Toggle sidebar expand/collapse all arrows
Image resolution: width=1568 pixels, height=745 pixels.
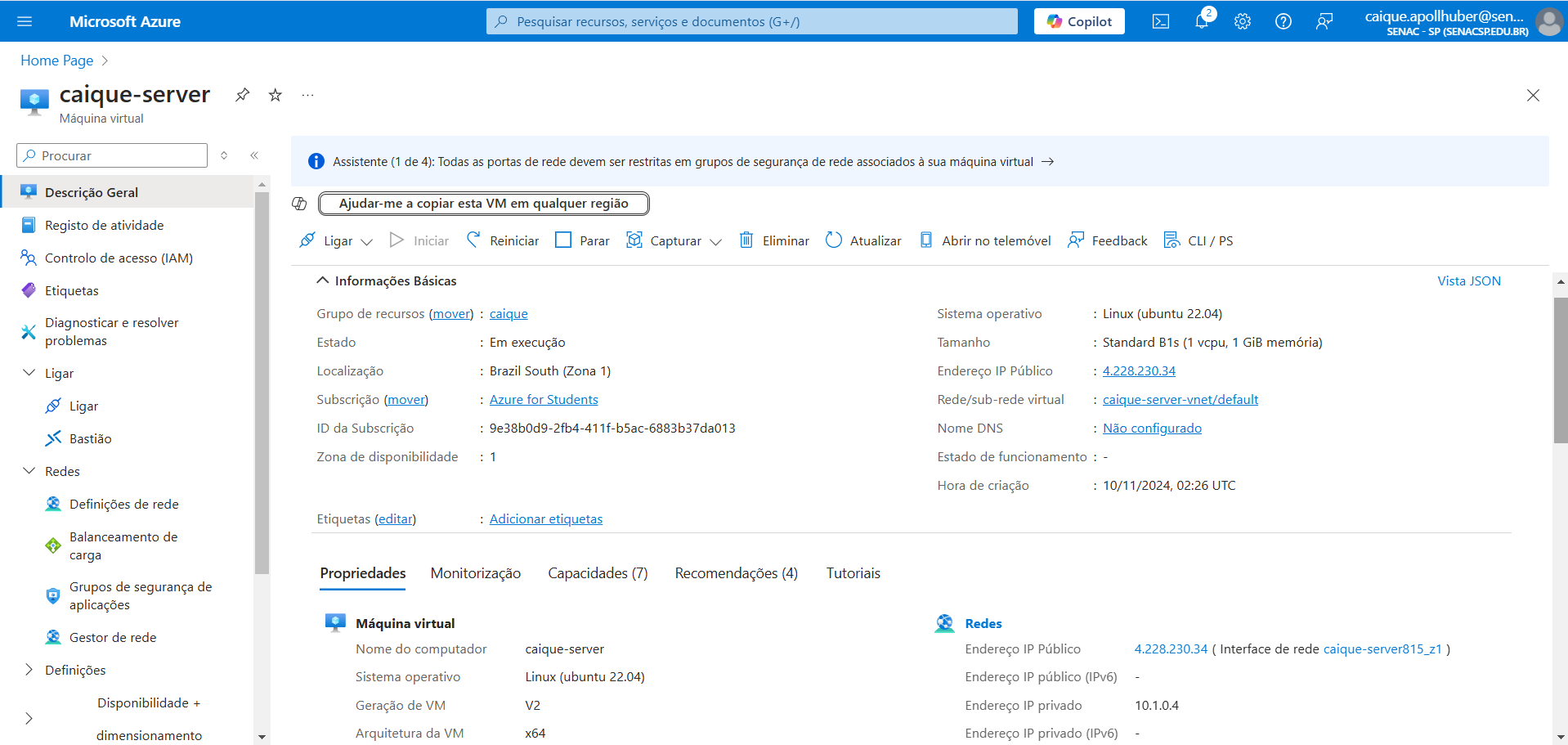(x=224, y=155)
